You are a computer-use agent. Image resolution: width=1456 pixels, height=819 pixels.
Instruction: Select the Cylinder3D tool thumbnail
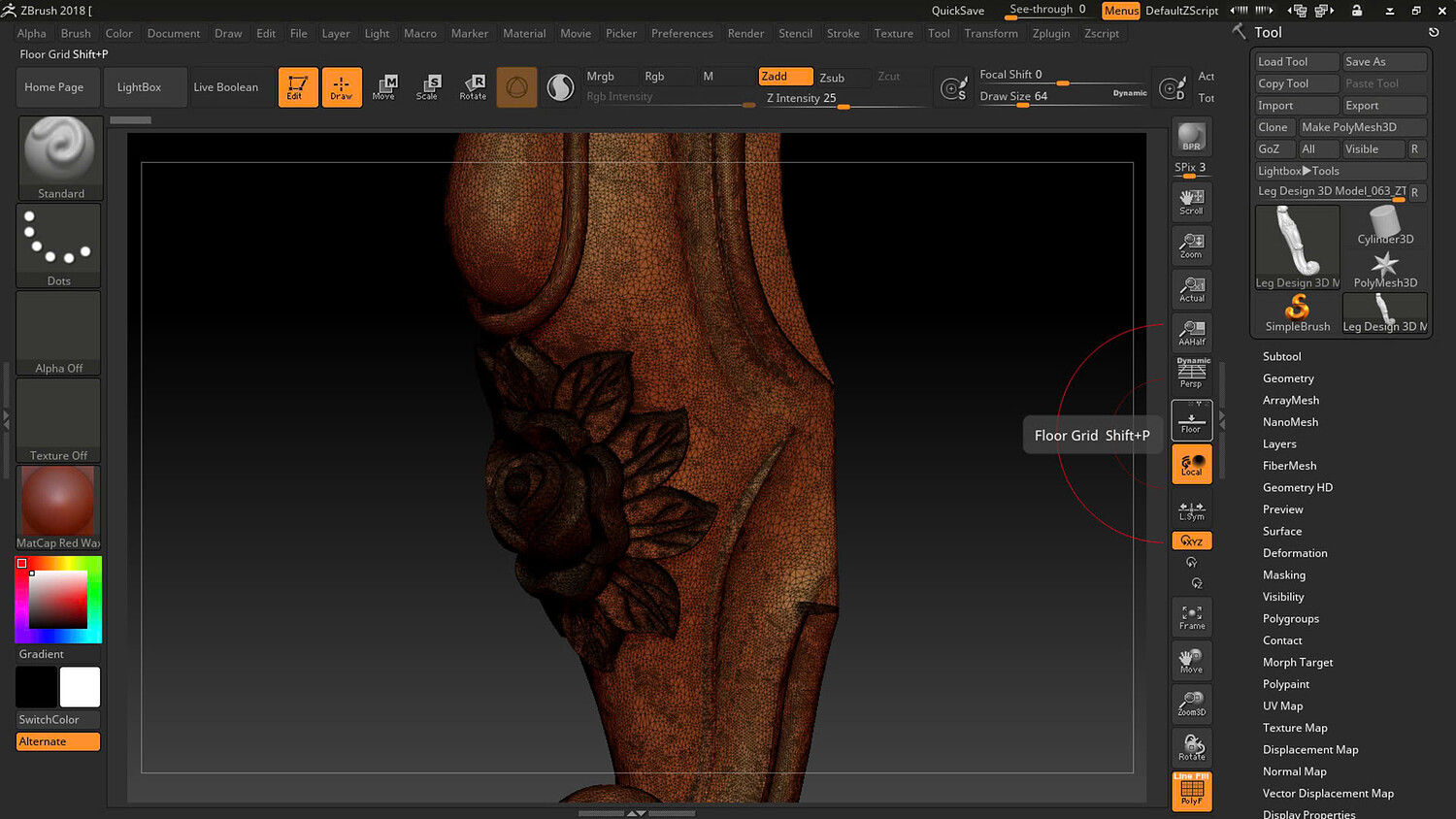[x=1385, y=226]
